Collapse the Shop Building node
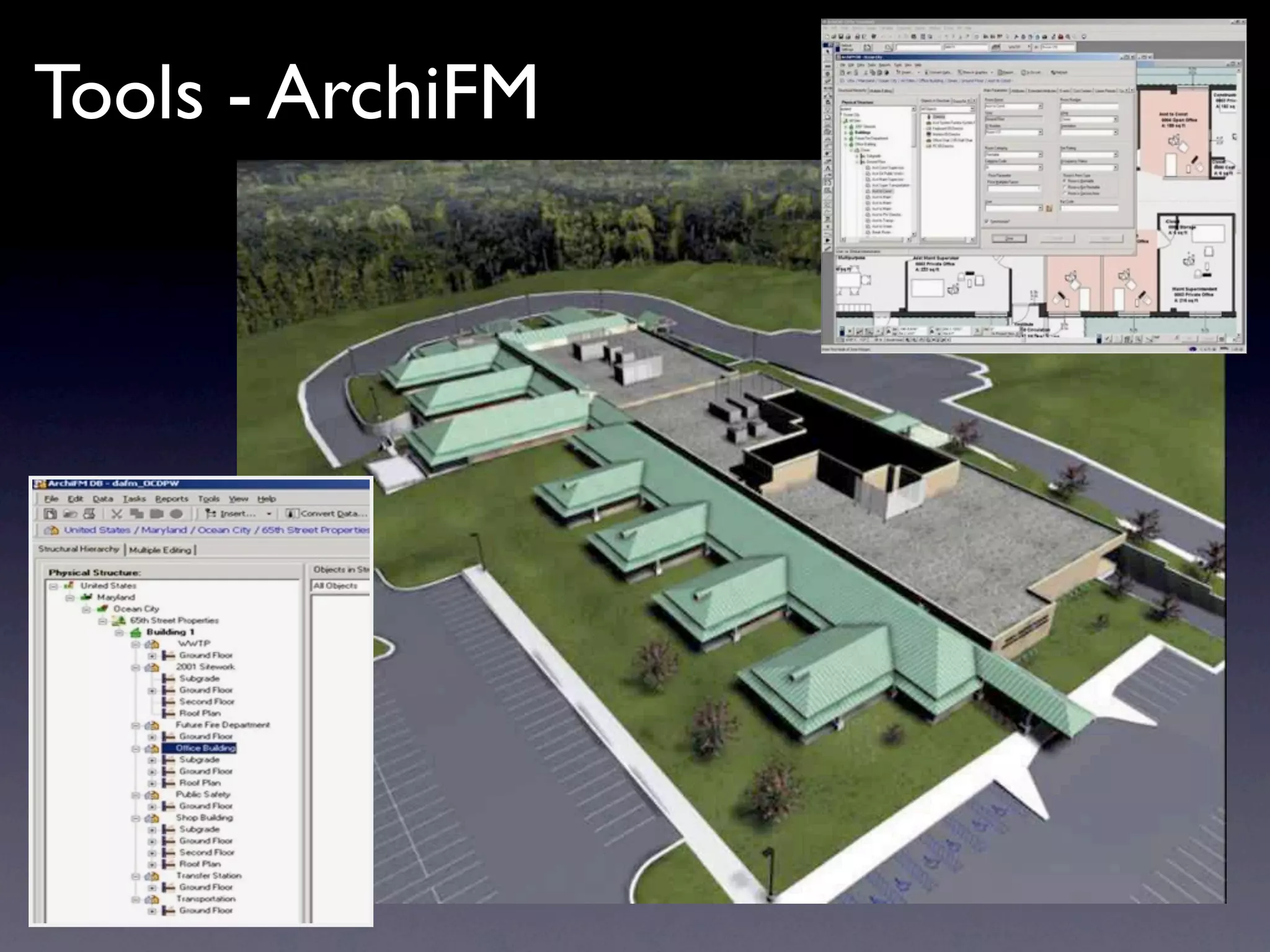Screen dimensions: 1270x952 point(136,818)
